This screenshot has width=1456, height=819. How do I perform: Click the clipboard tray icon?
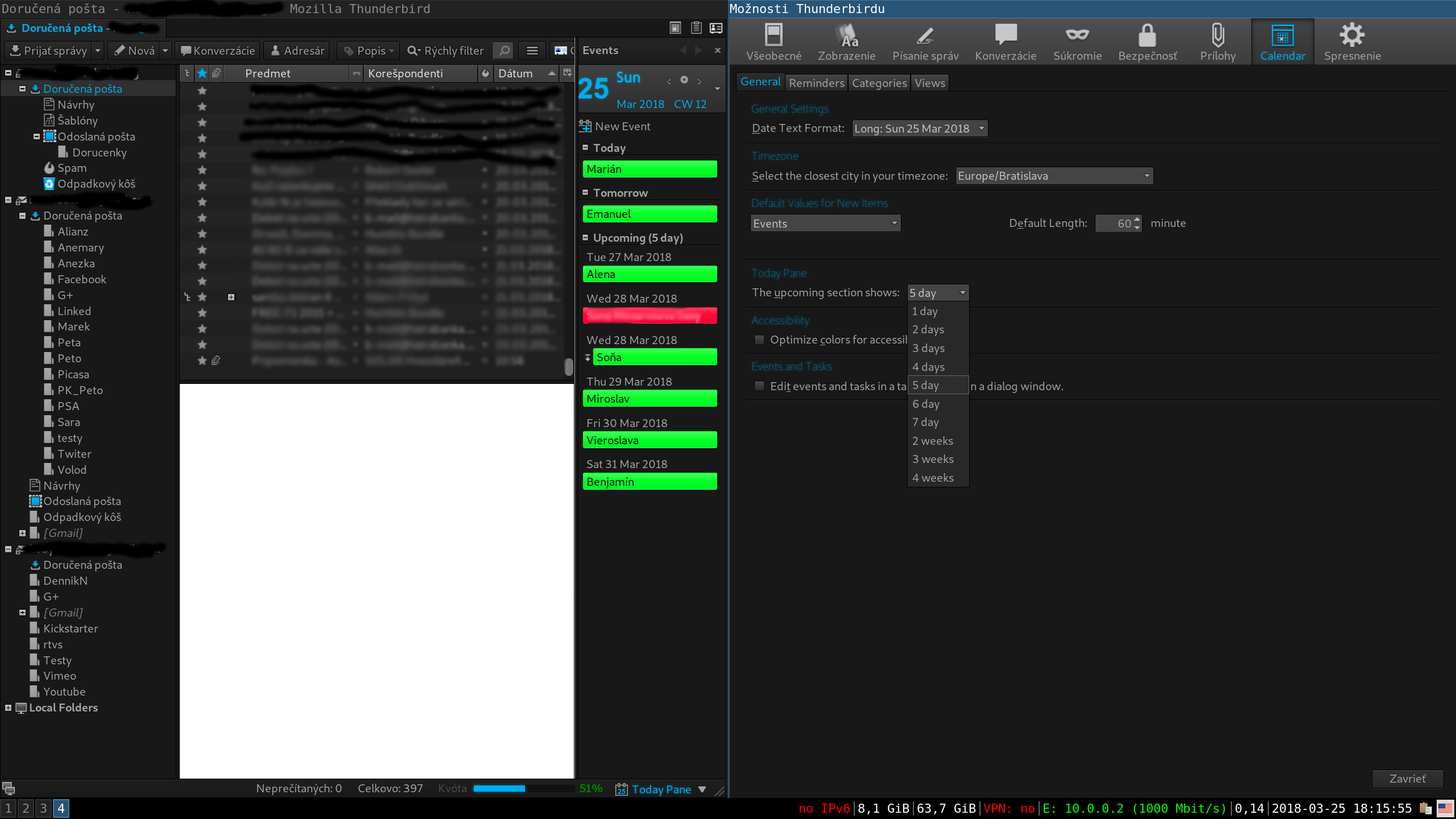point(1425,808)
